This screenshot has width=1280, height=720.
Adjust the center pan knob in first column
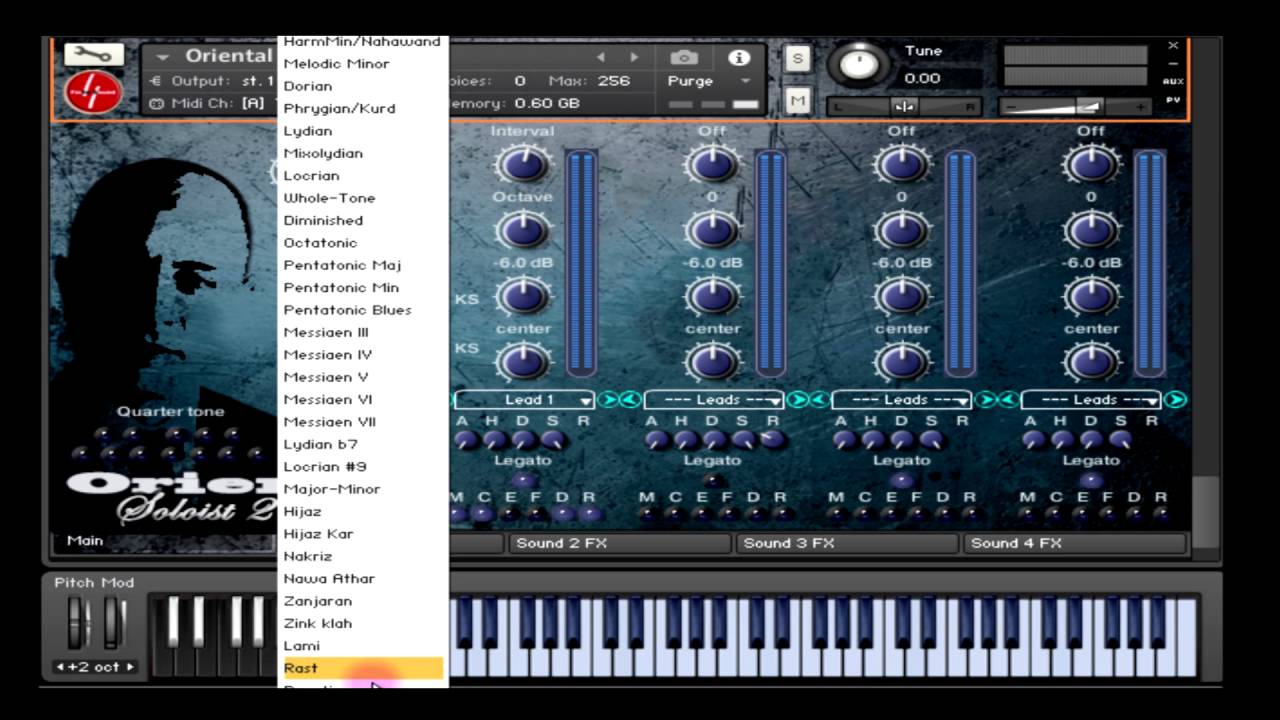click(x=523, y=361)
